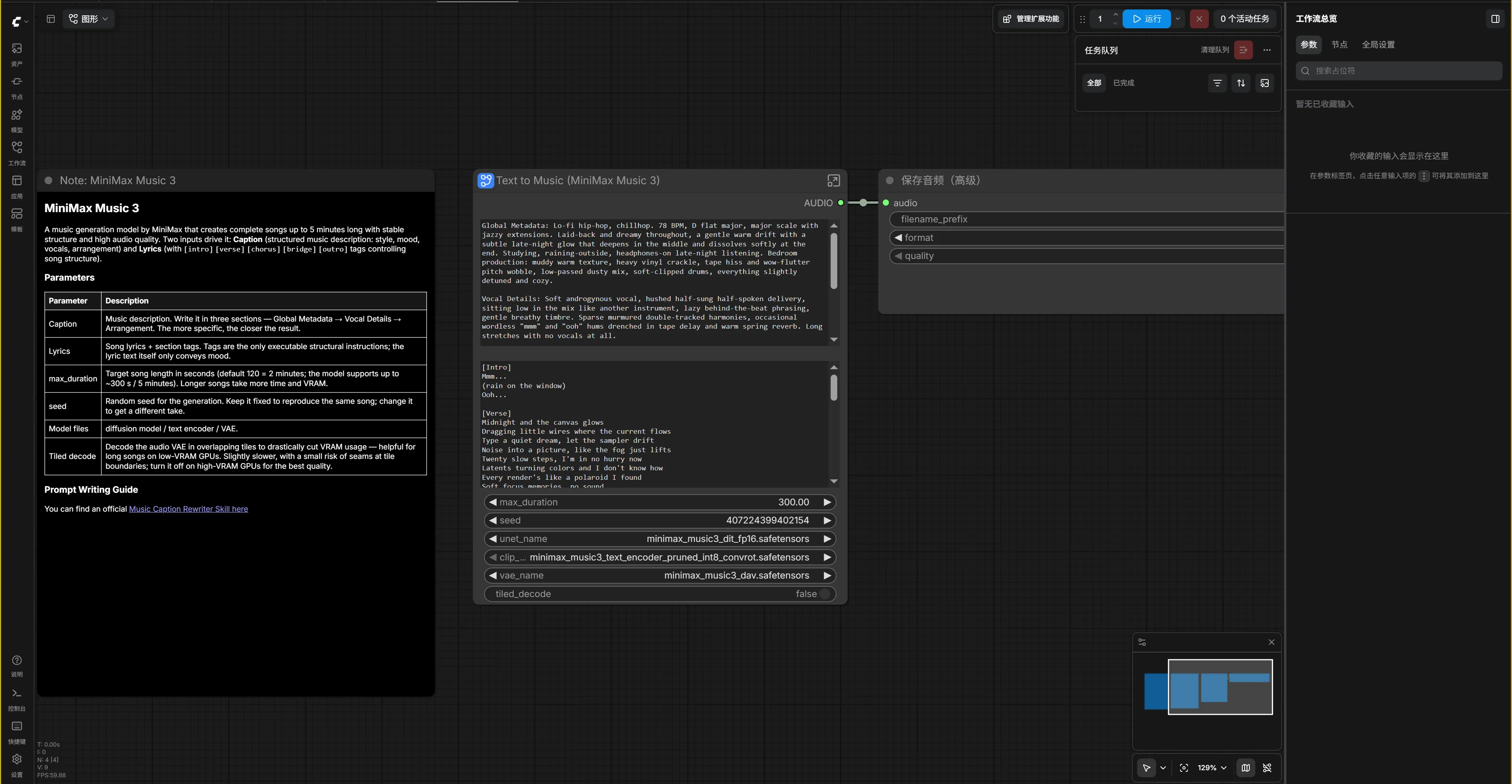Open the 资产 assets sidebar panel
This screenshot has width=1512, height=784.
coord(17,54)
